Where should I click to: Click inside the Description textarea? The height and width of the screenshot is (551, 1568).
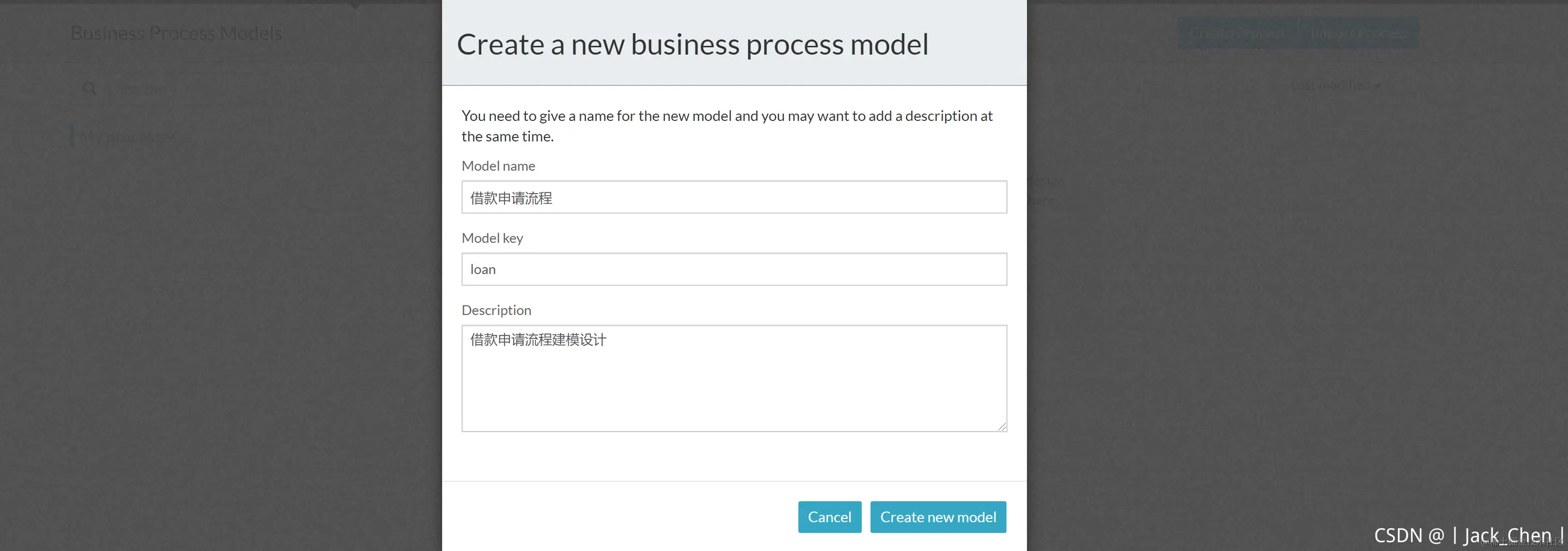tap(734, 378)
